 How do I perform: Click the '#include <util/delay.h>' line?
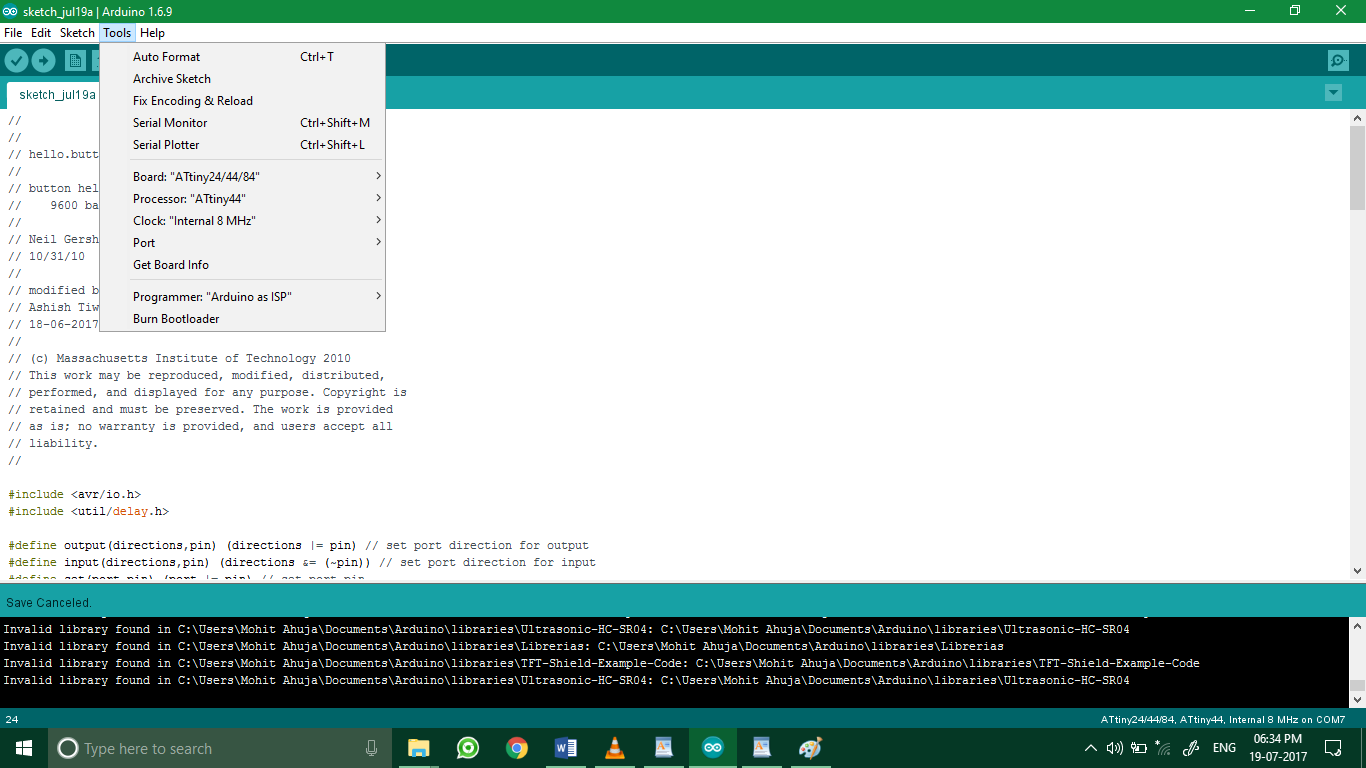click(89, 511)
